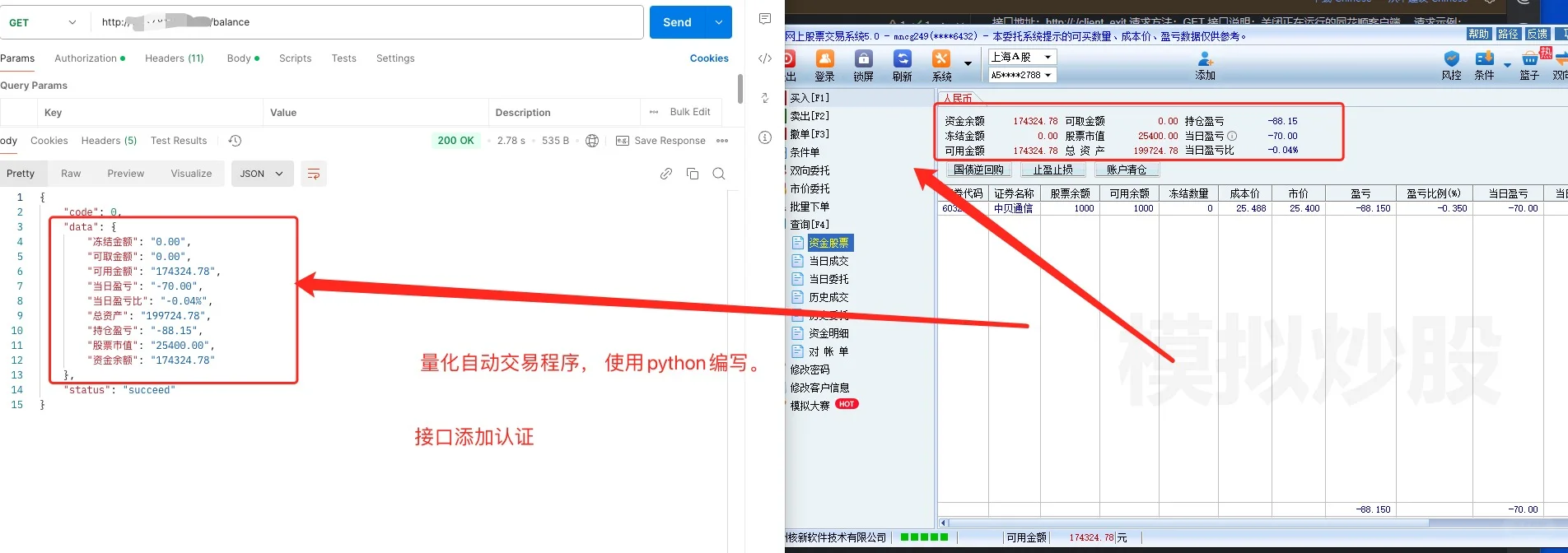Toggle the wrap lines icon beside JSON
The image size is (1568, 553).
click(314, 174)
